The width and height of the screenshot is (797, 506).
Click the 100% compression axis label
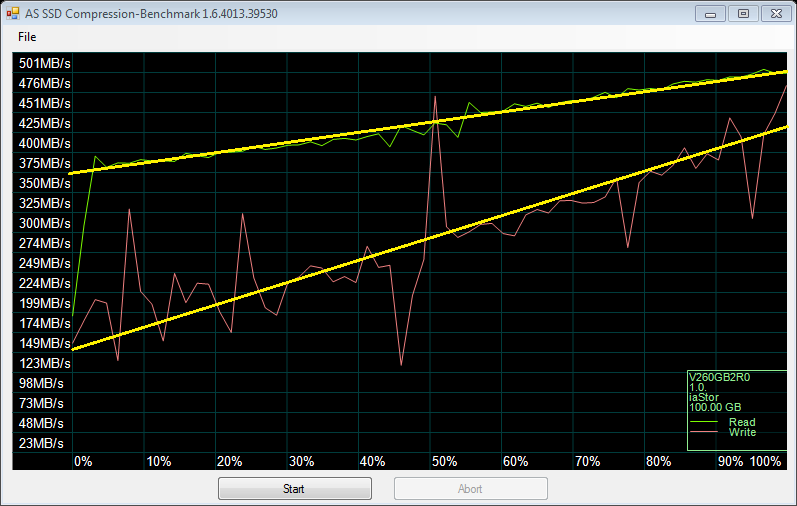pos(765,462)
